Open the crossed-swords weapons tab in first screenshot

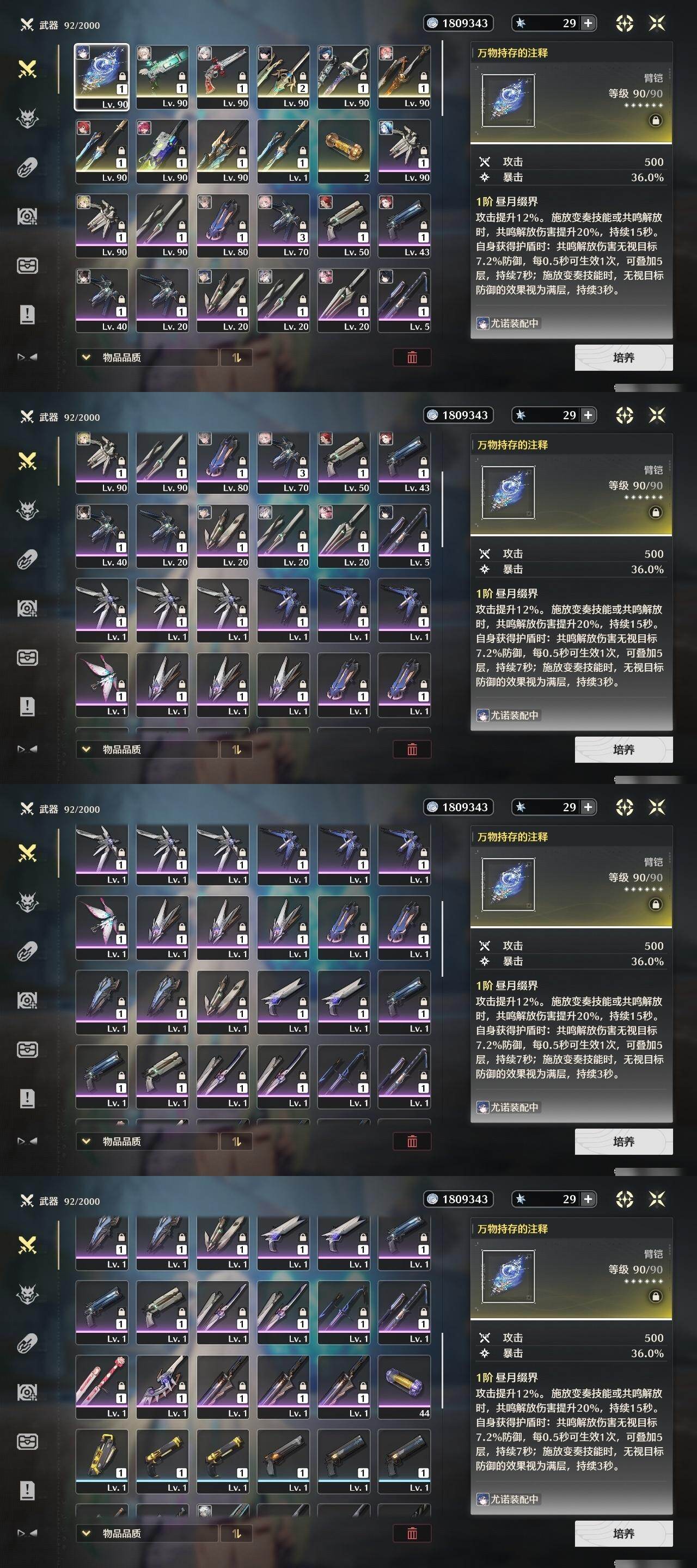(27, 69)
